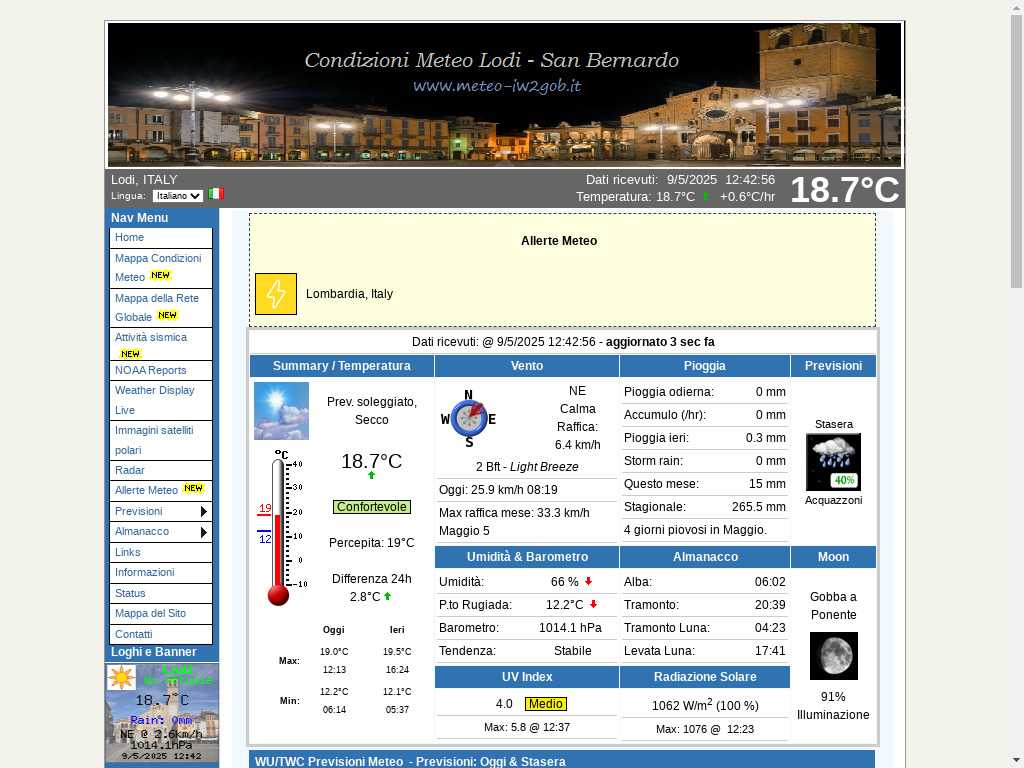
Task: Click the Alba time 06:02
Action: tap(770, 582)
